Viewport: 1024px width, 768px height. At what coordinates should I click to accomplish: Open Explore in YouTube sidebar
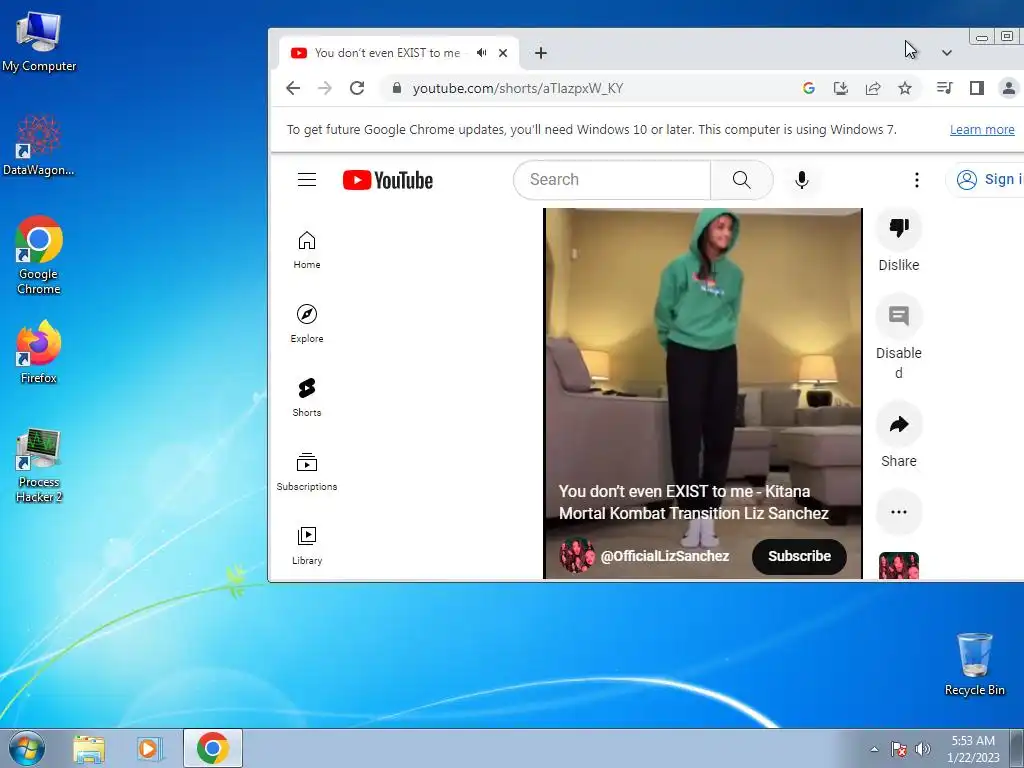pos(307,324)
